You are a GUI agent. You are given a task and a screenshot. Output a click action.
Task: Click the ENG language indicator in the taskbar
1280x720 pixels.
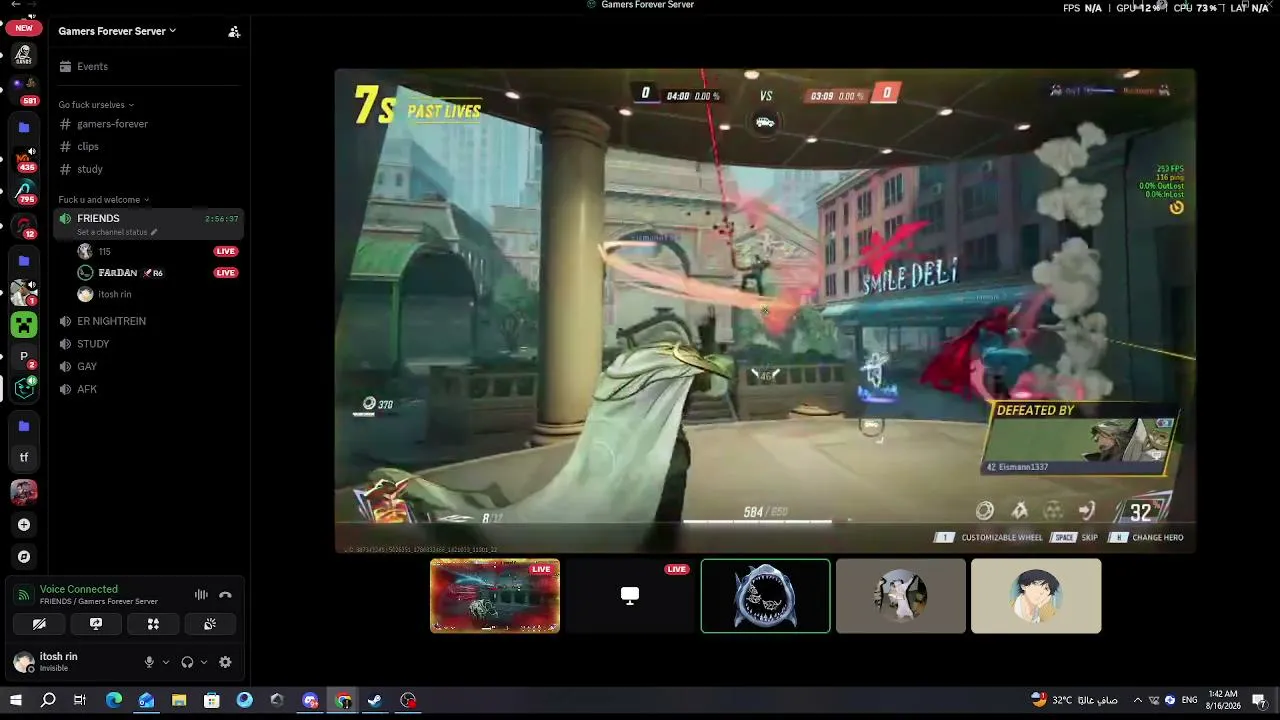click(x=1189, y=700)
